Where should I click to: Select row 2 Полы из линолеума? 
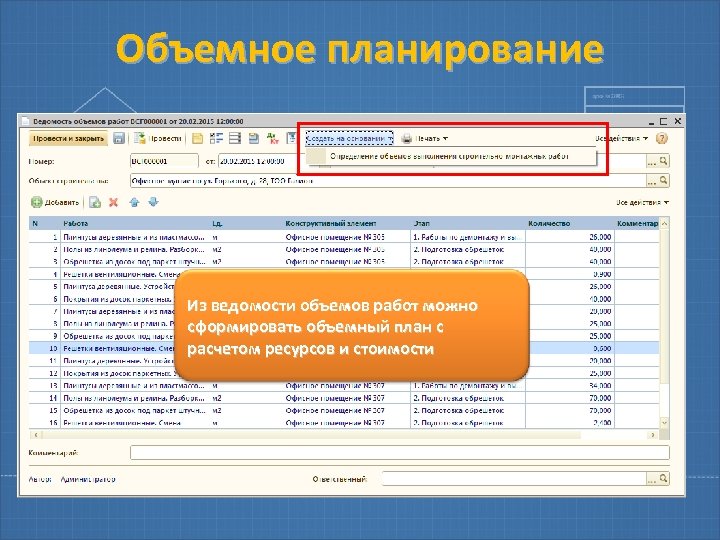344,249
